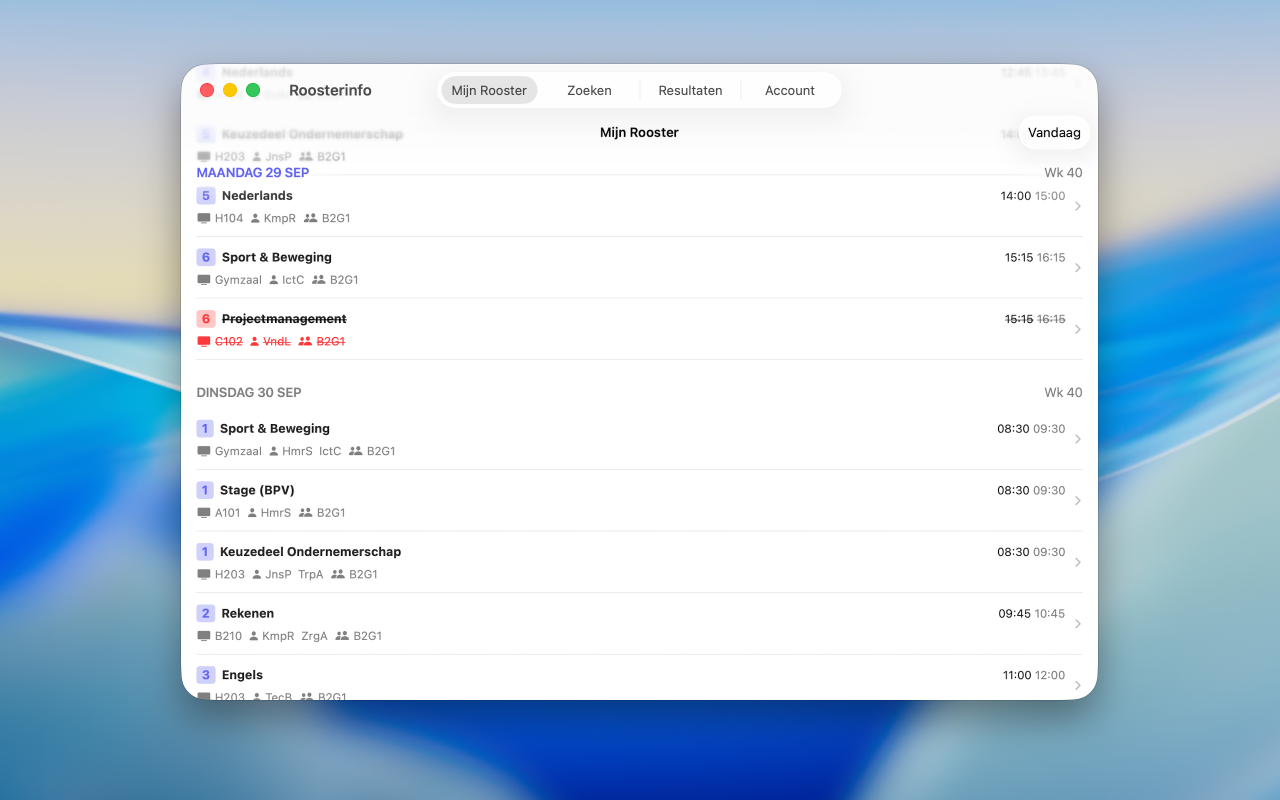Click period 5 badge for Nederlands
Viewport: 1280px width, 800px height.
206,196
